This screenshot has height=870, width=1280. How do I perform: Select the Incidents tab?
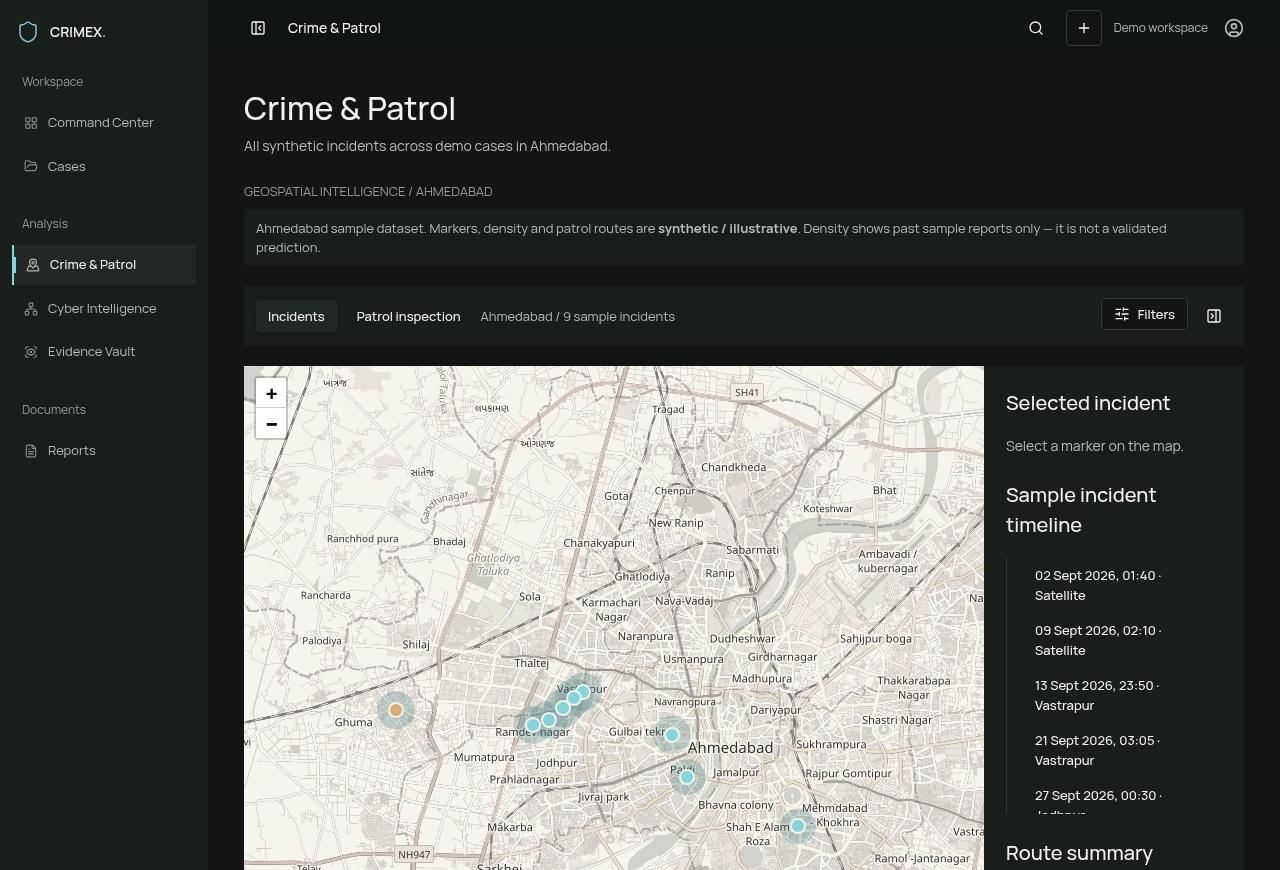pos(296,317)
